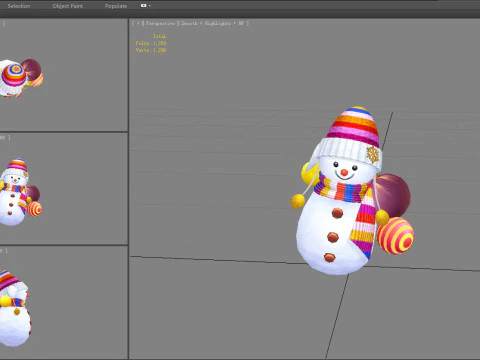Image resolution: width=480 pixels, height=360 pixels.
Task: Toggle the ribbon minimize icon after Populate
Action: point(144,5)
